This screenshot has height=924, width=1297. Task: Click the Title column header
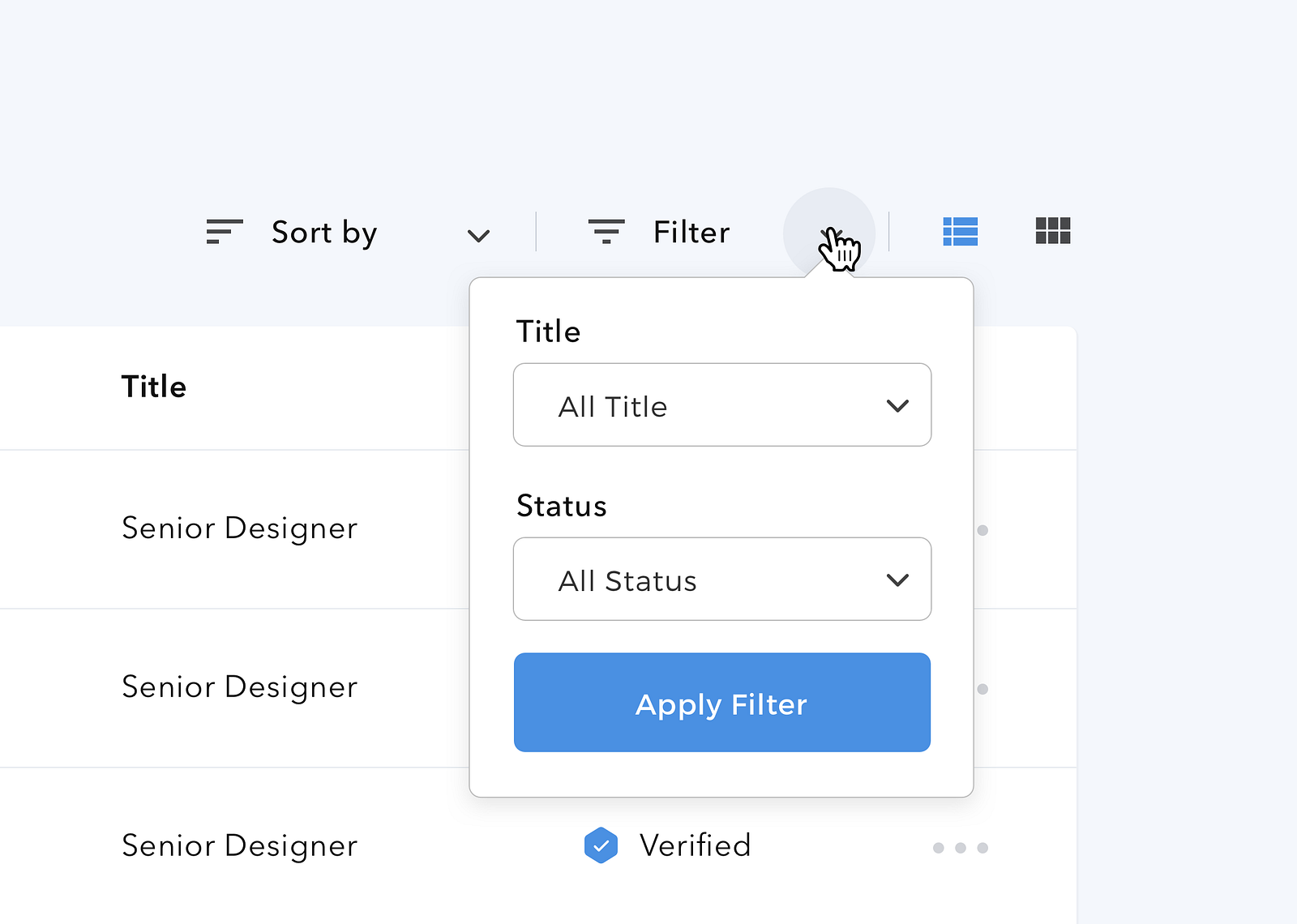pyautogui.click(x=154, y=387)
